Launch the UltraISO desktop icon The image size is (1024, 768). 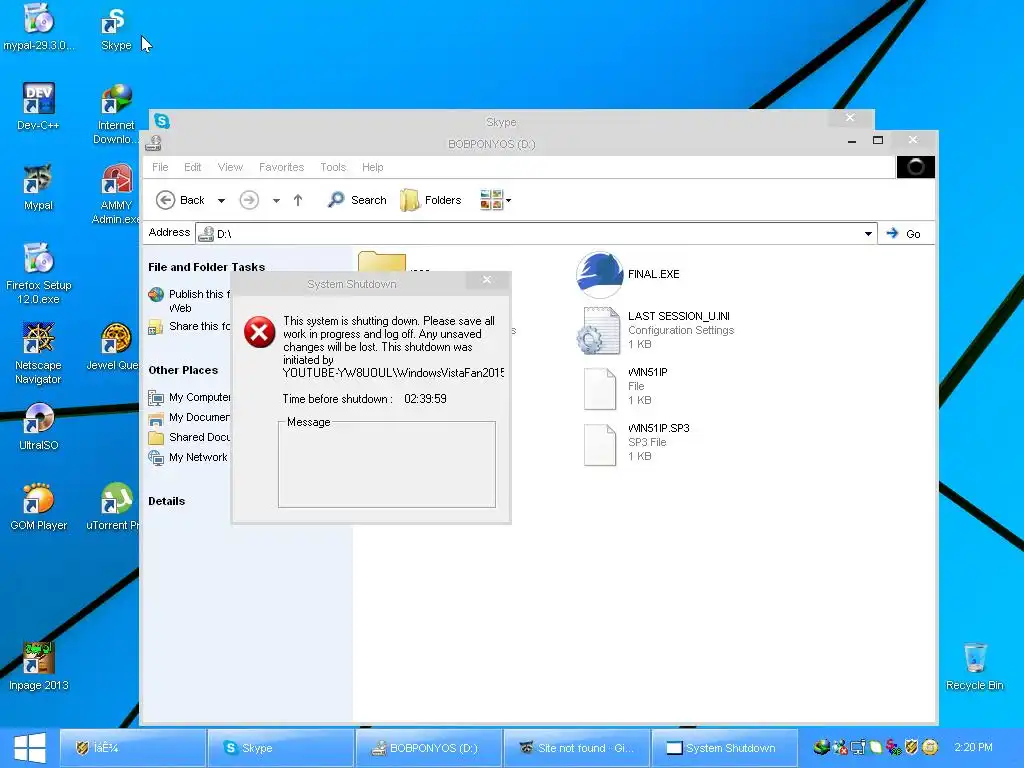(39, 426)
